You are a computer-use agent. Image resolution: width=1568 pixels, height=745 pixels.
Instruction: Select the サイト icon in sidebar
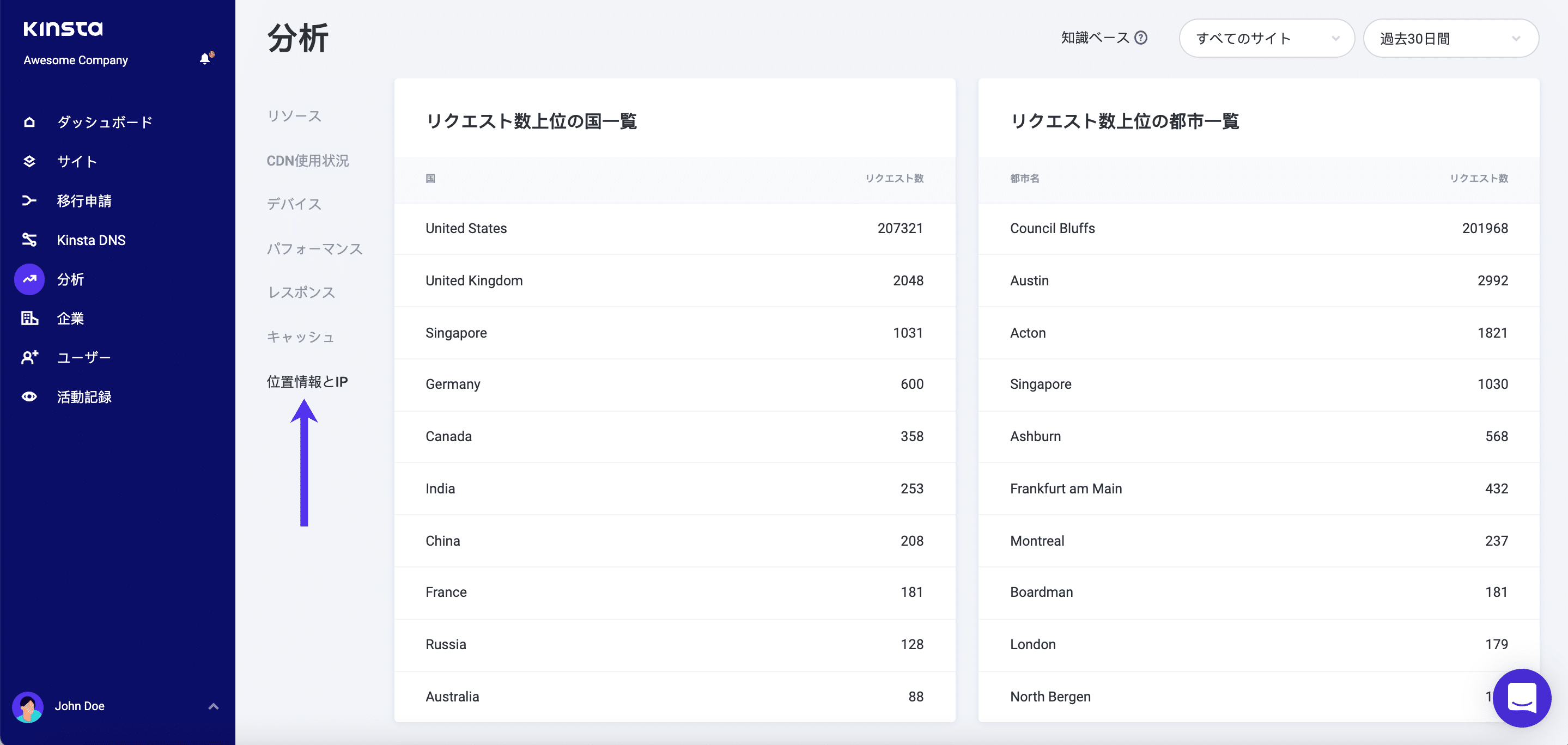[x=29, y=161]
